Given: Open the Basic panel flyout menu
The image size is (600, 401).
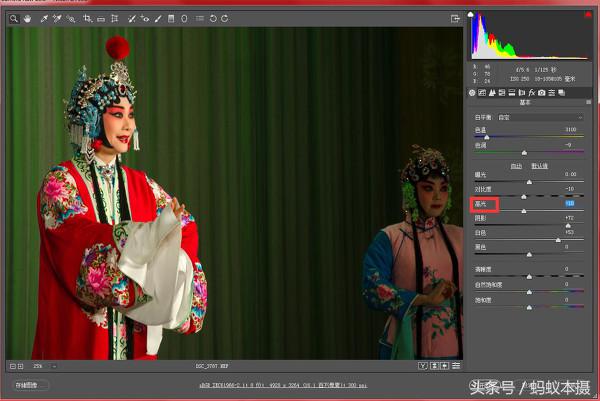Looking at the screenshot, I should pos(589,102).
